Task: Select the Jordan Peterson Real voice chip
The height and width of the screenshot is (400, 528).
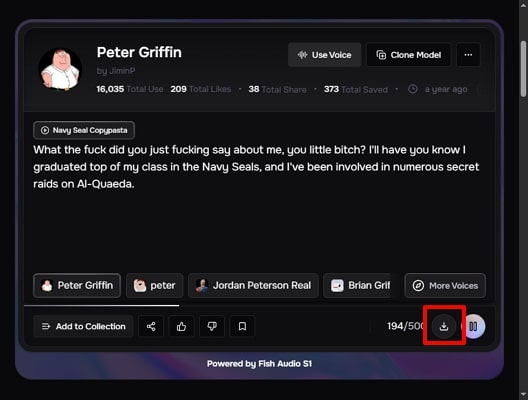Action: coord(253,286)
